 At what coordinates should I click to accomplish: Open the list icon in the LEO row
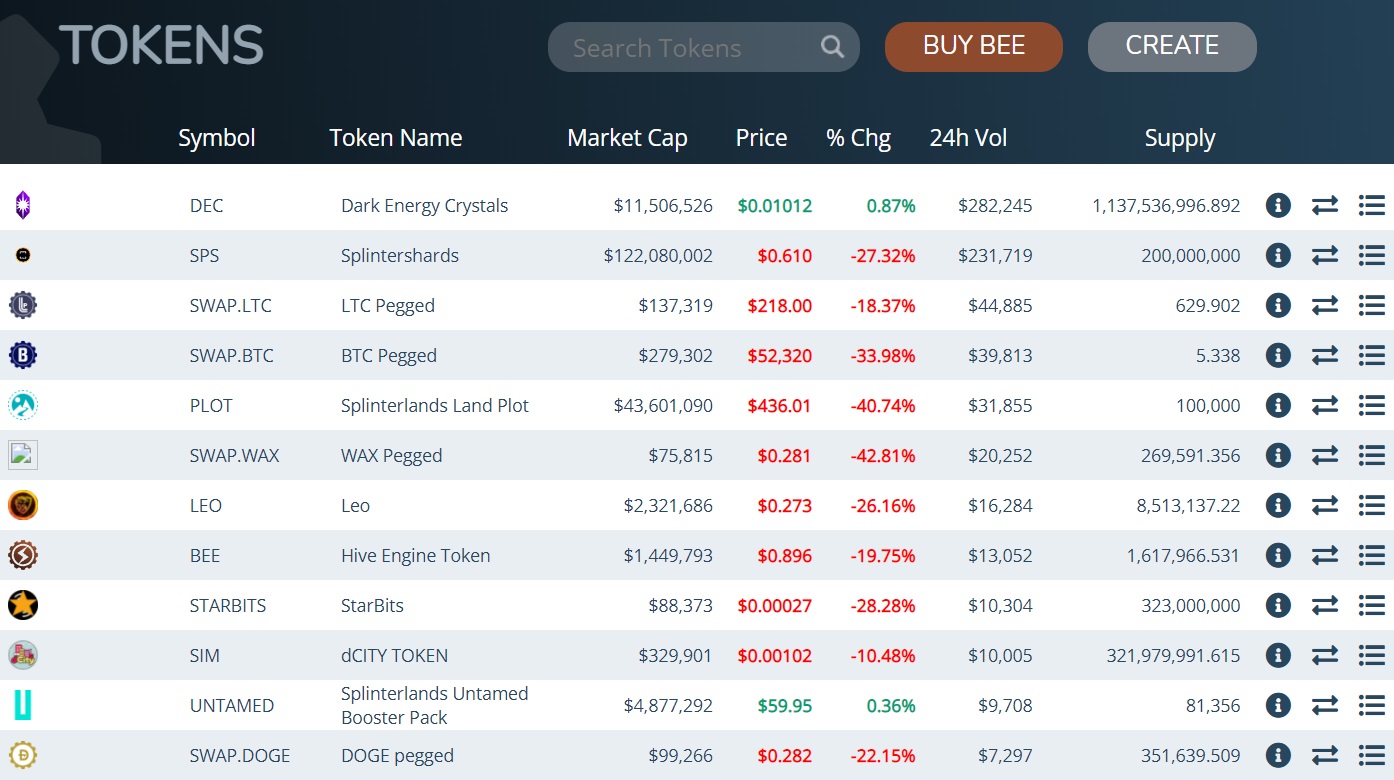1372,505
